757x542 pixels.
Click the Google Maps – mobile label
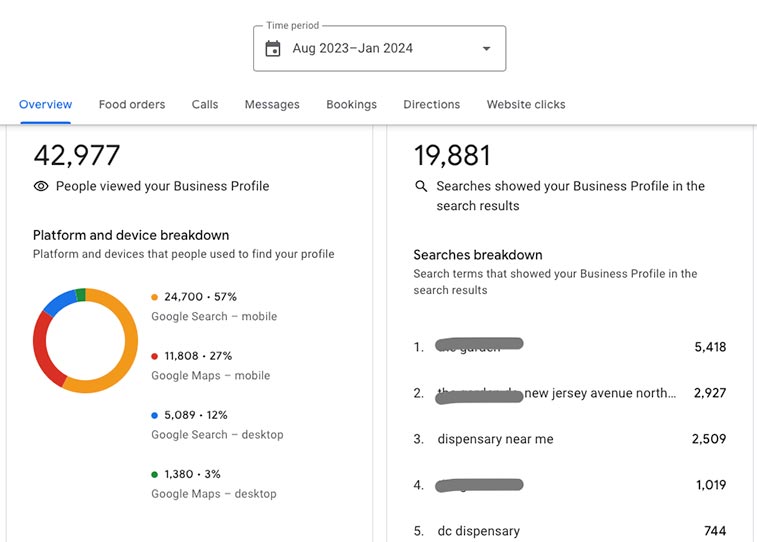pos(210,375)
